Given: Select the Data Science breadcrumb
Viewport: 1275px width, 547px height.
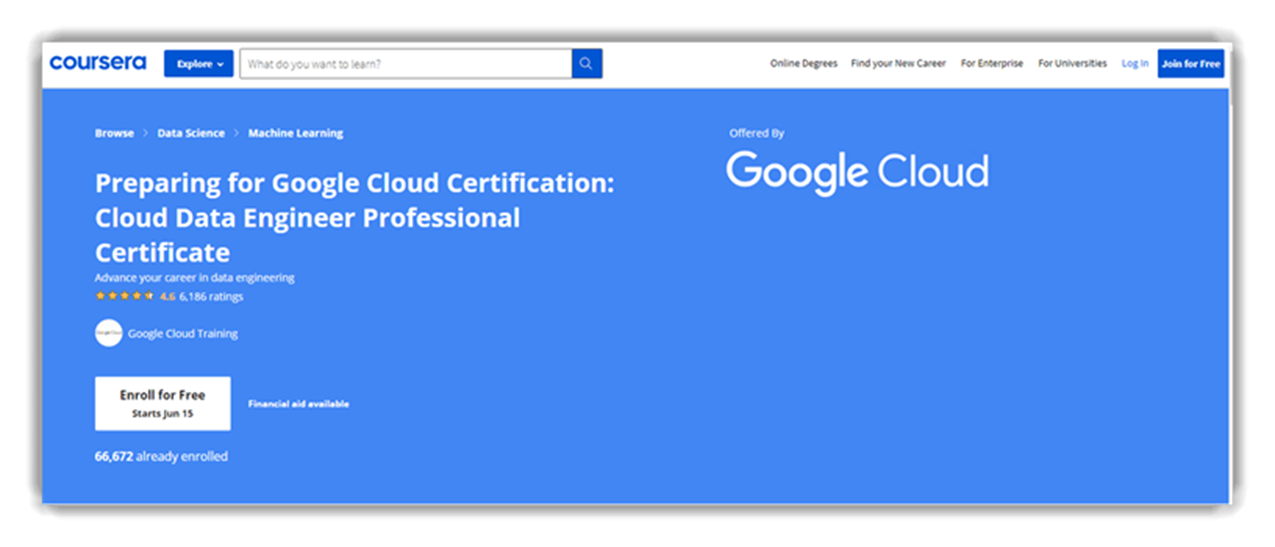Looking at the screenshot, I should pos(191,133).
